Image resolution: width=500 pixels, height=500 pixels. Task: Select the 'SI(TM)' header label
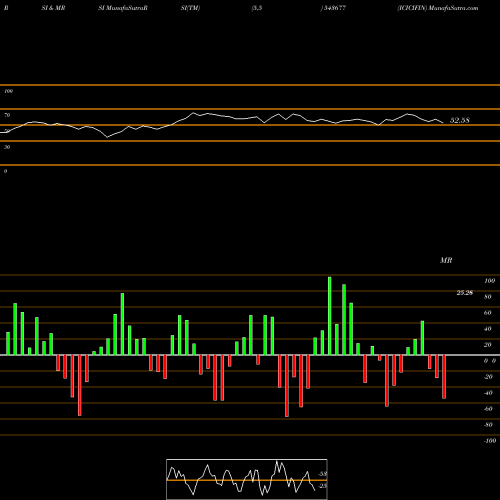pyautogui.click(x=190, y=8)
